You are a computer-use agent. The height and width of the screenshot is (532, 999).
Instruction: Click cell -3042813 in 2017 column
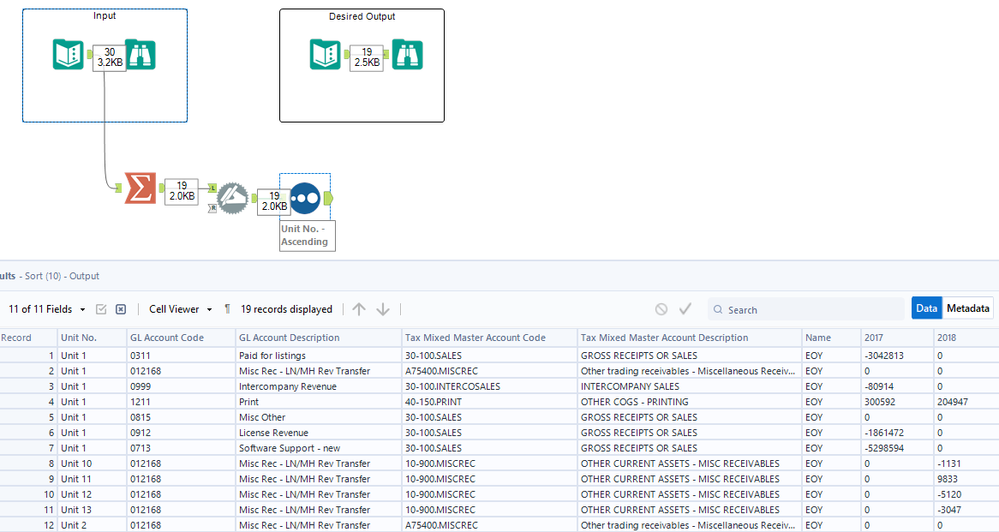897,356
